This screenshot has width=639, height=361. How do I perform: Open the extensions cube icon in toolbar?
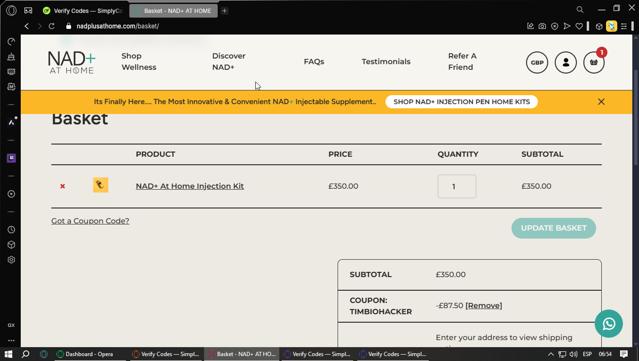[x=599, y=26]
